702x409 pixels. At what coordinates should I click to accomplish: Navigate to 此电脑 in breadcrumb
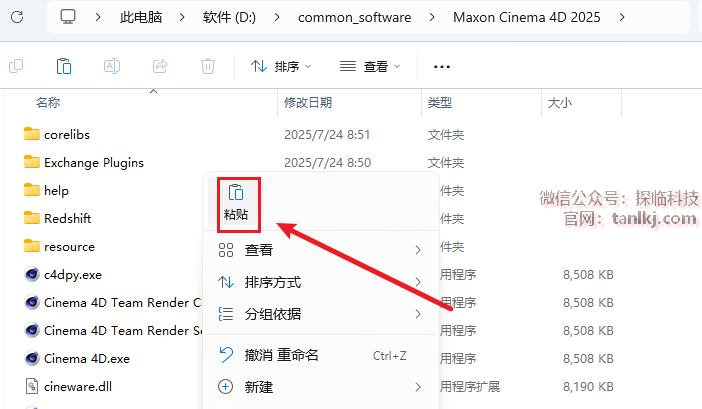tap(141, 17)
